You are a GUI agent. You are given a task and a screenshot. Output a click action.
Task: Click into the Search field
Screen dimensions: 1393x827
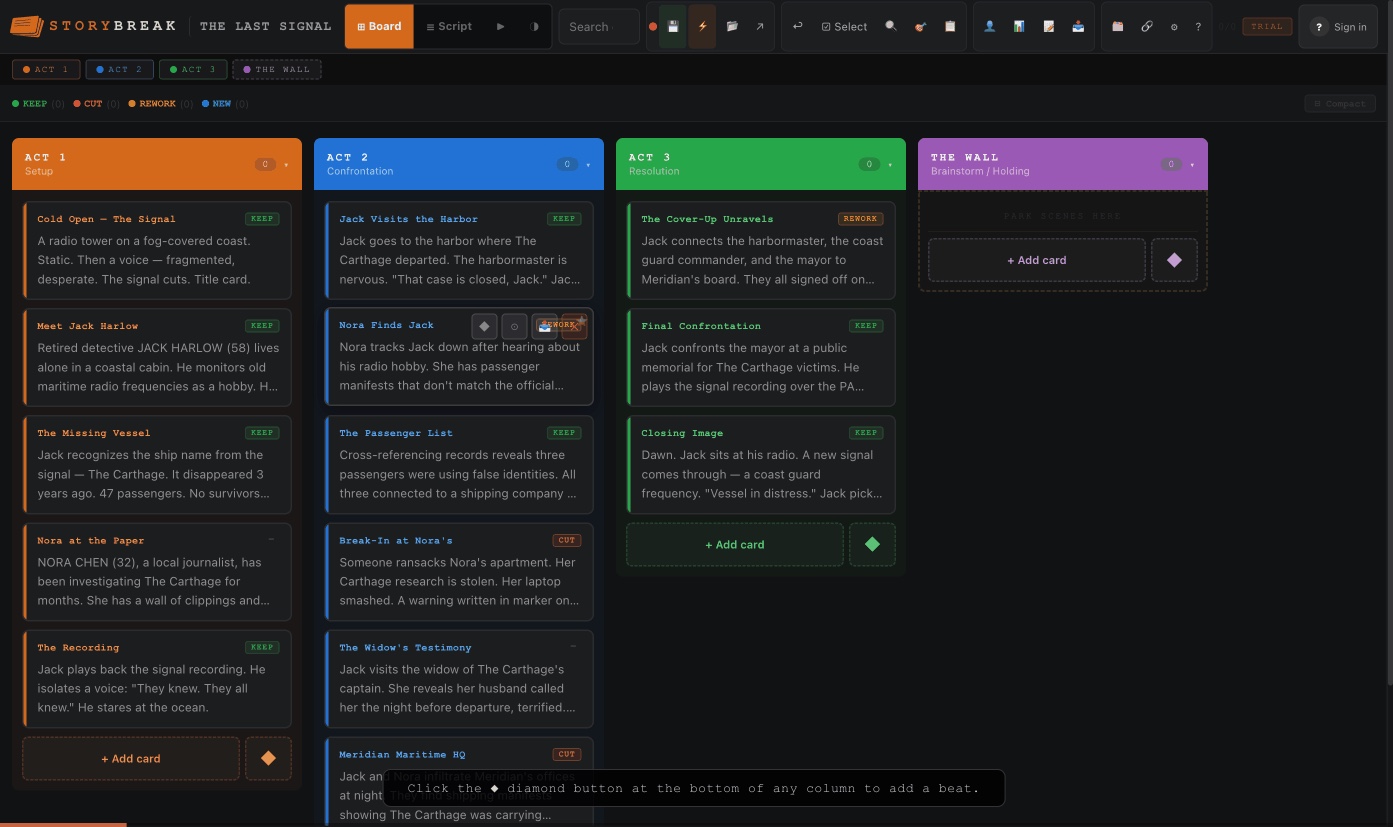[598, 27]
